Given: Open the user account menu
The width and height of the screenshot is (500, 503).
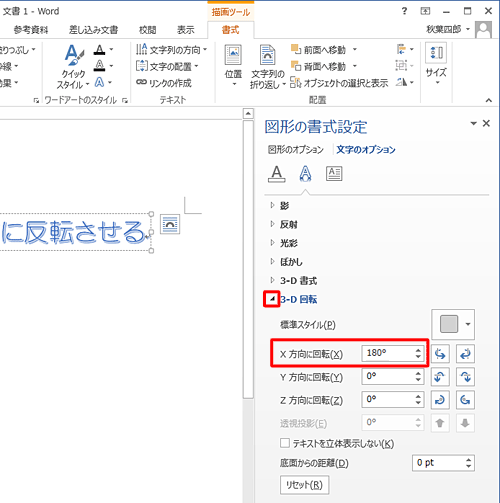Looking at the screenshot, I should pos(448,29).
